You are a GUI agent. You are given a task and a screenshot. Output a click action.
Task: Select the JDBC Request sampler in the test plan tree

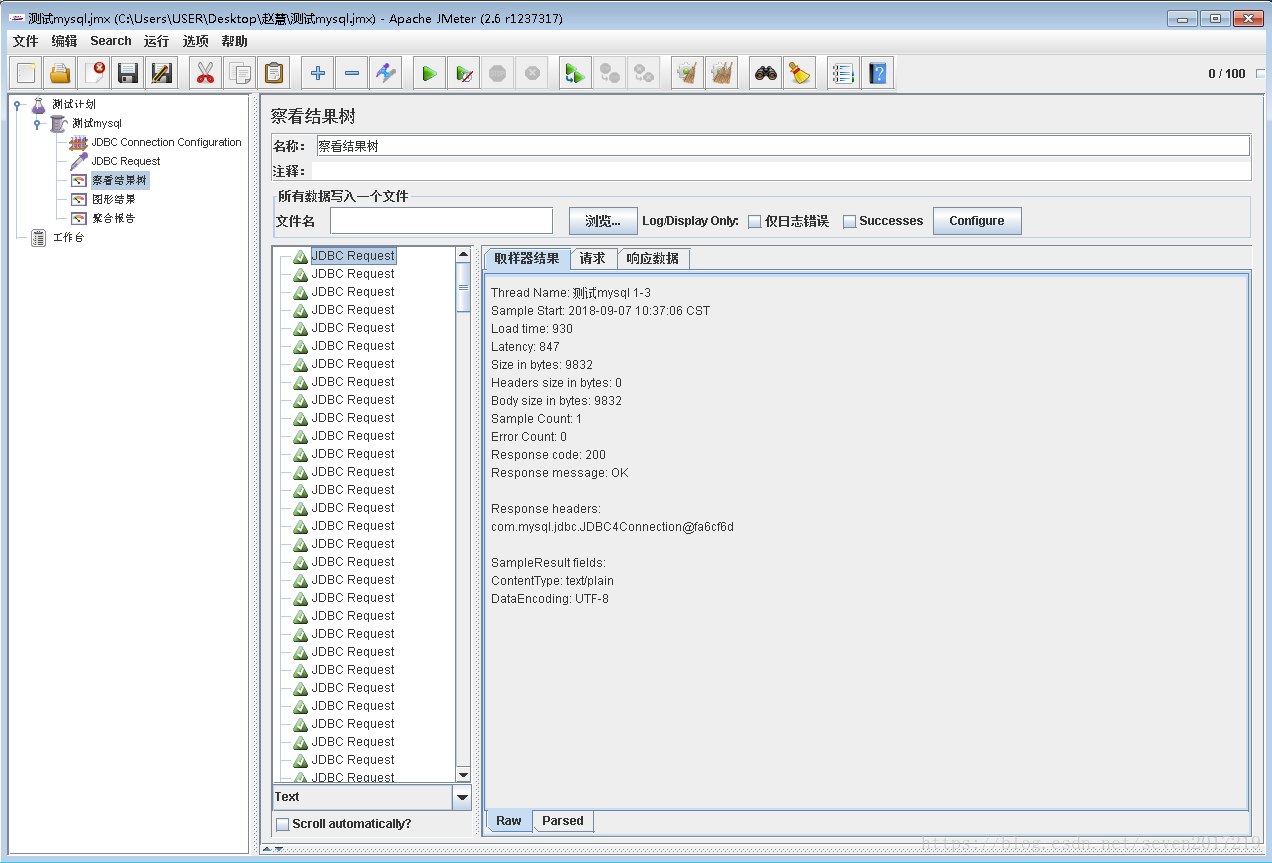(x=125, y=161)
